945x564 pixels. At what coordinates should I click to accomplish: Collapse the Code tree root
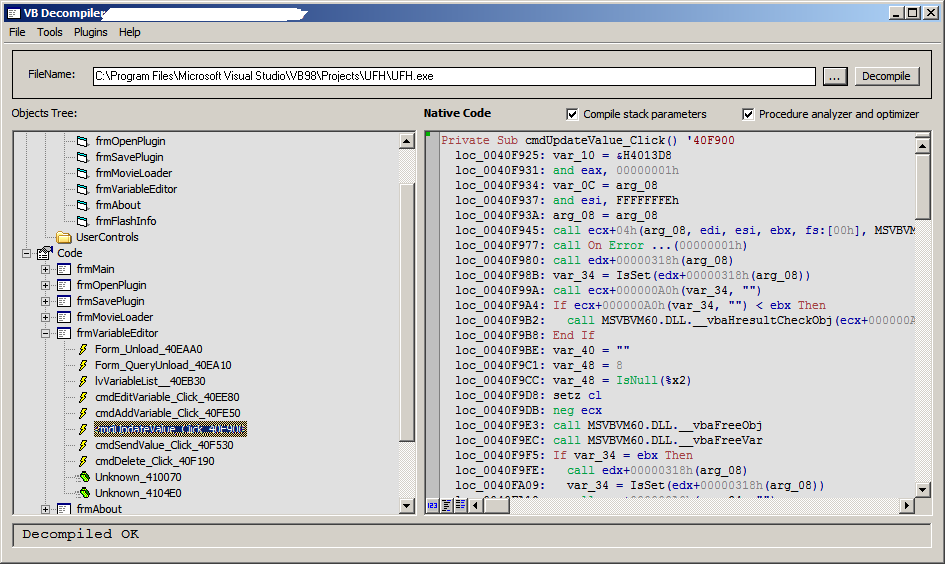coord(27,253)
